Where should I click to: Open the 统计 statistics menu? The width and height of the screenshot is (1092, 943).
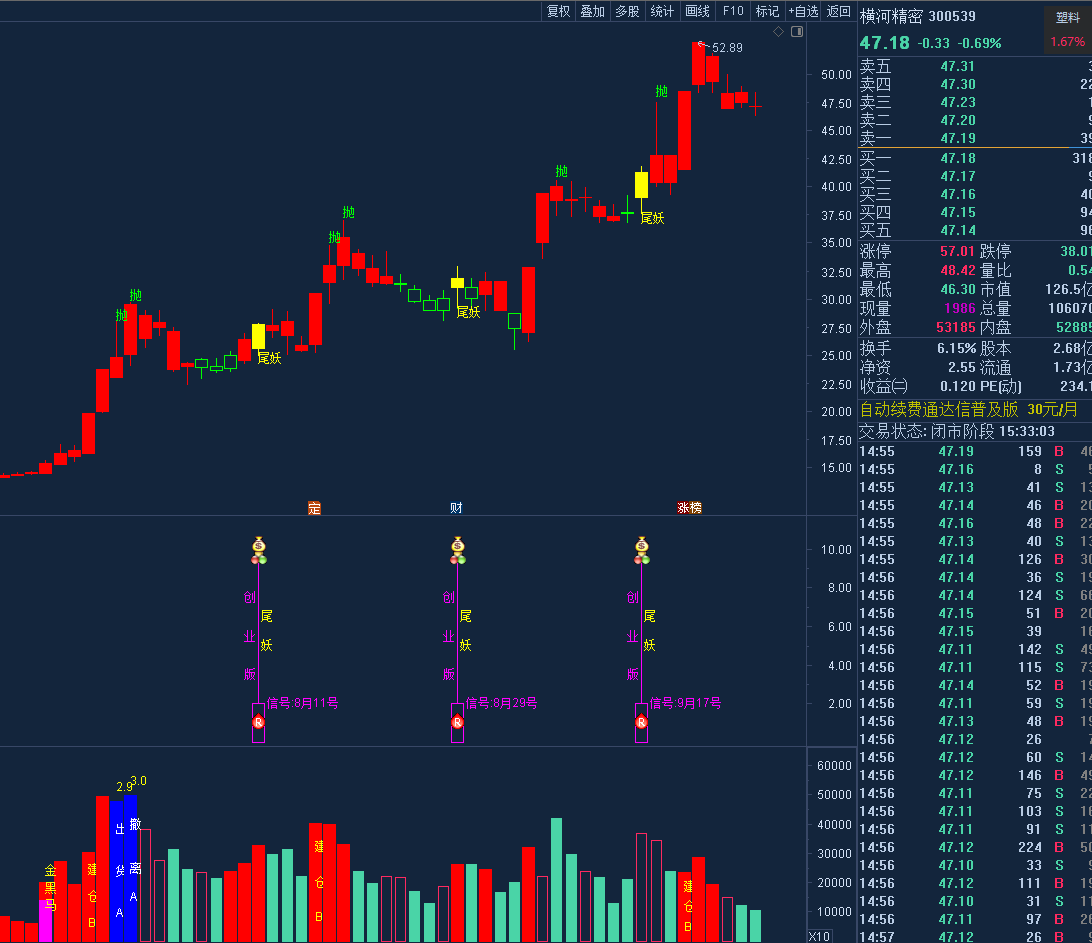(x=662, y=11)
